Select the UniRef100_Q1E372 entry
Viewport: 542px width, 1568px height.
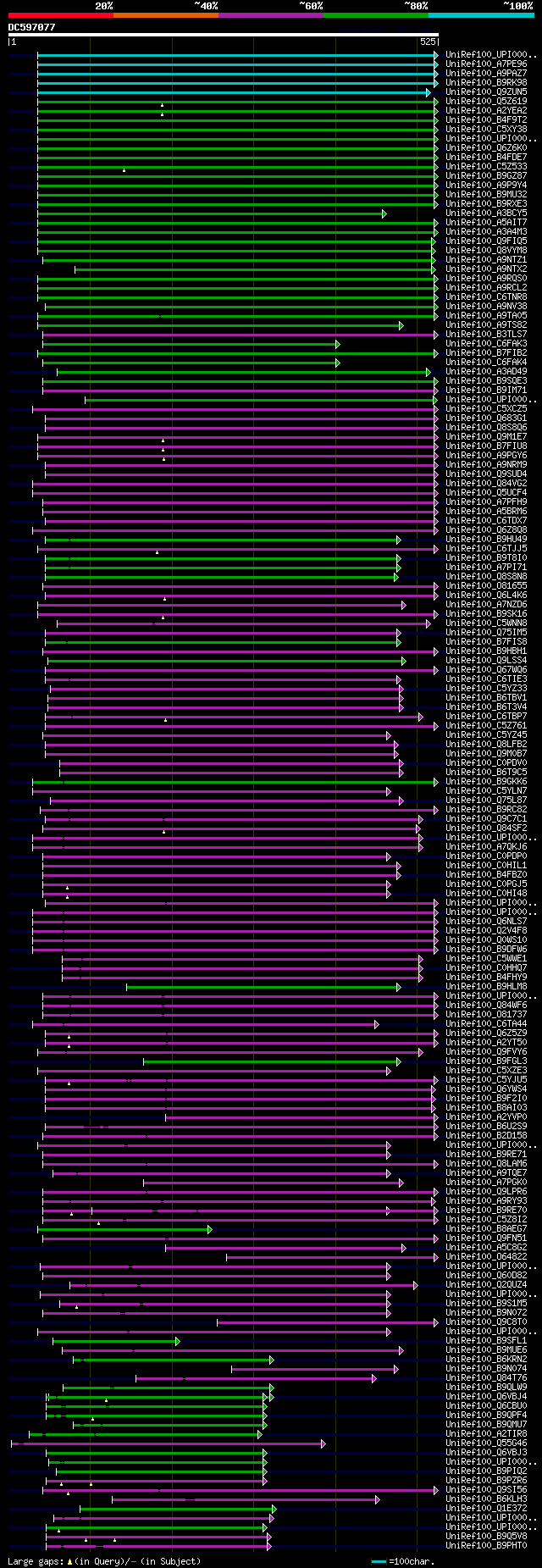pos(486,1509)
